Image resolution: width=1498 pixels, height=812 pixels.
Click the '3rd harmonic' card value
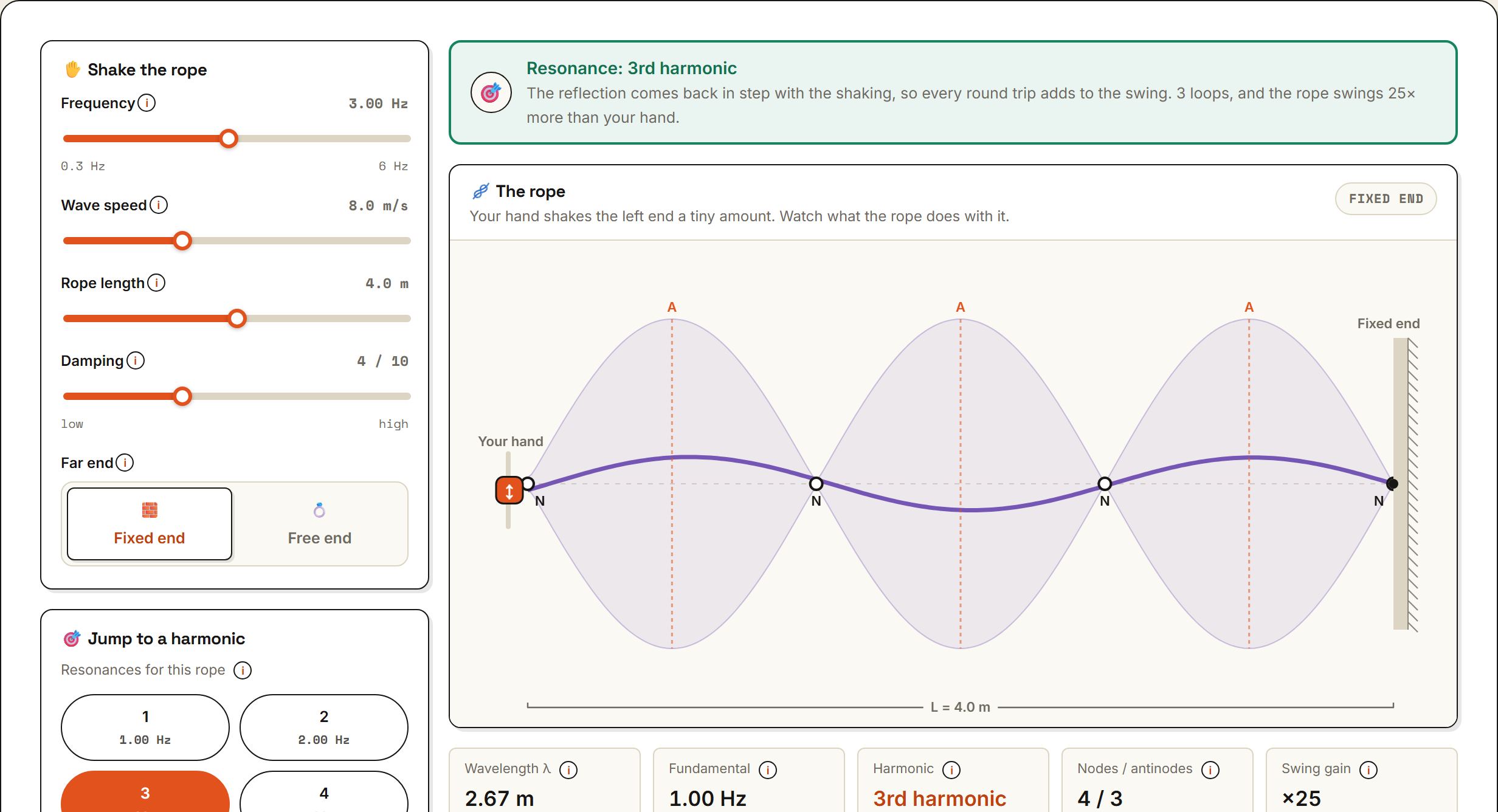coord(940,798)
